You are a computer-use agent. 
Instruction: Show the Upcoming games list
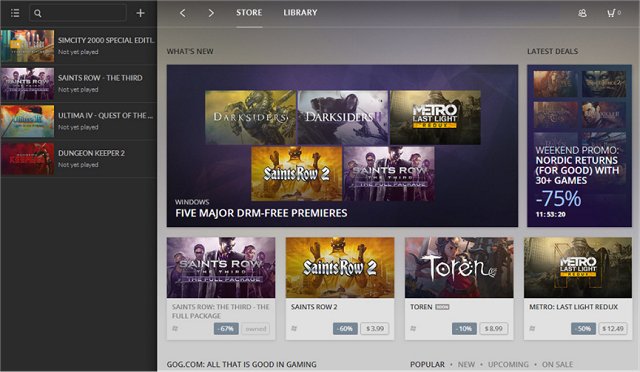click(x=508, y=364)
